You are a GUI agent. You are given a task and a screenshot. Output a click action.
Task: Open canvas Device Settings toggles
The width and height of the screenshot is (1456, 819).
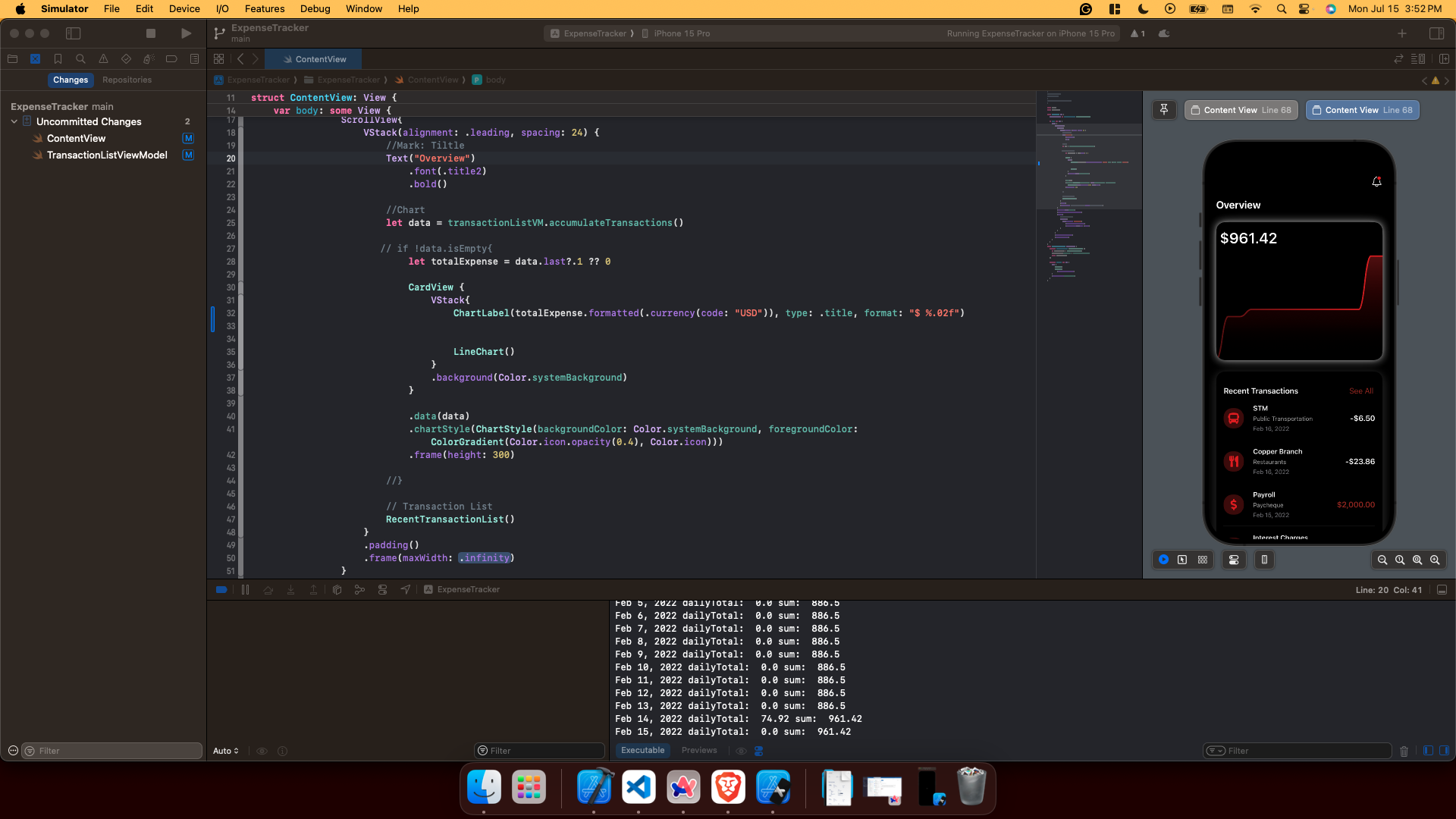tap(1234, 560)
